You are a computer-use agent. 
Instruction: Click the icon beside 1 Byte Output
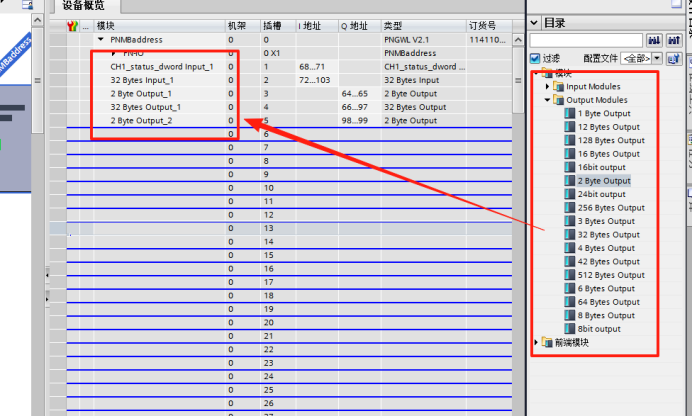coord(569,113)
